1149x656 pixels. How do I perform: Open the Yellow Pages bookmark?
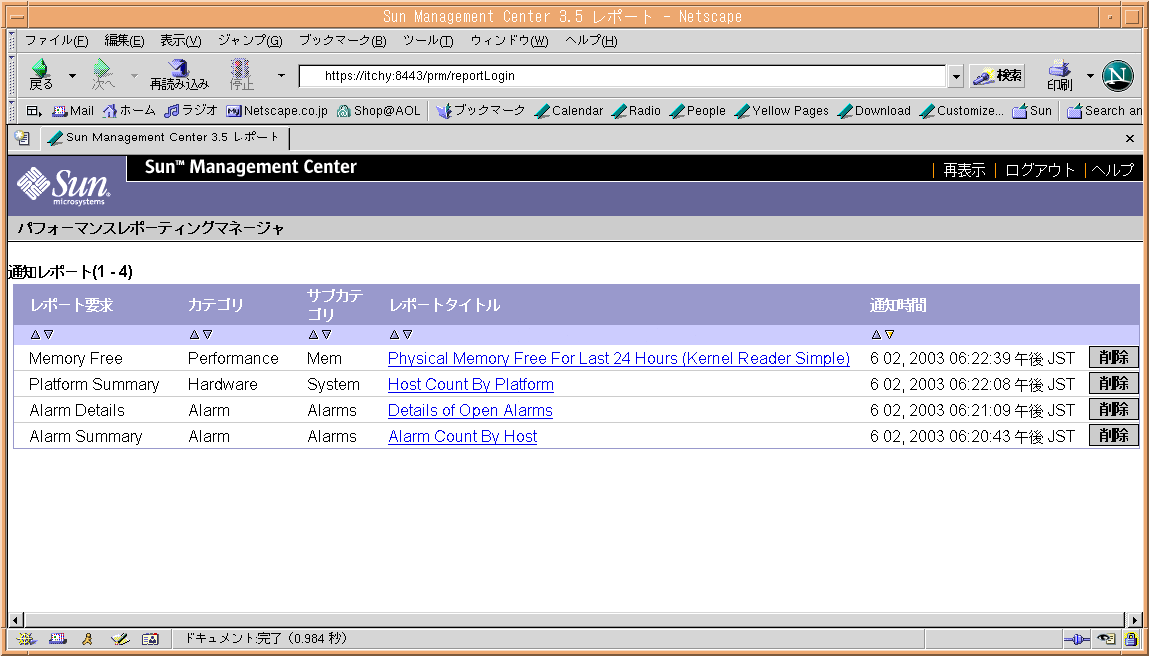[x=781, y=111]
